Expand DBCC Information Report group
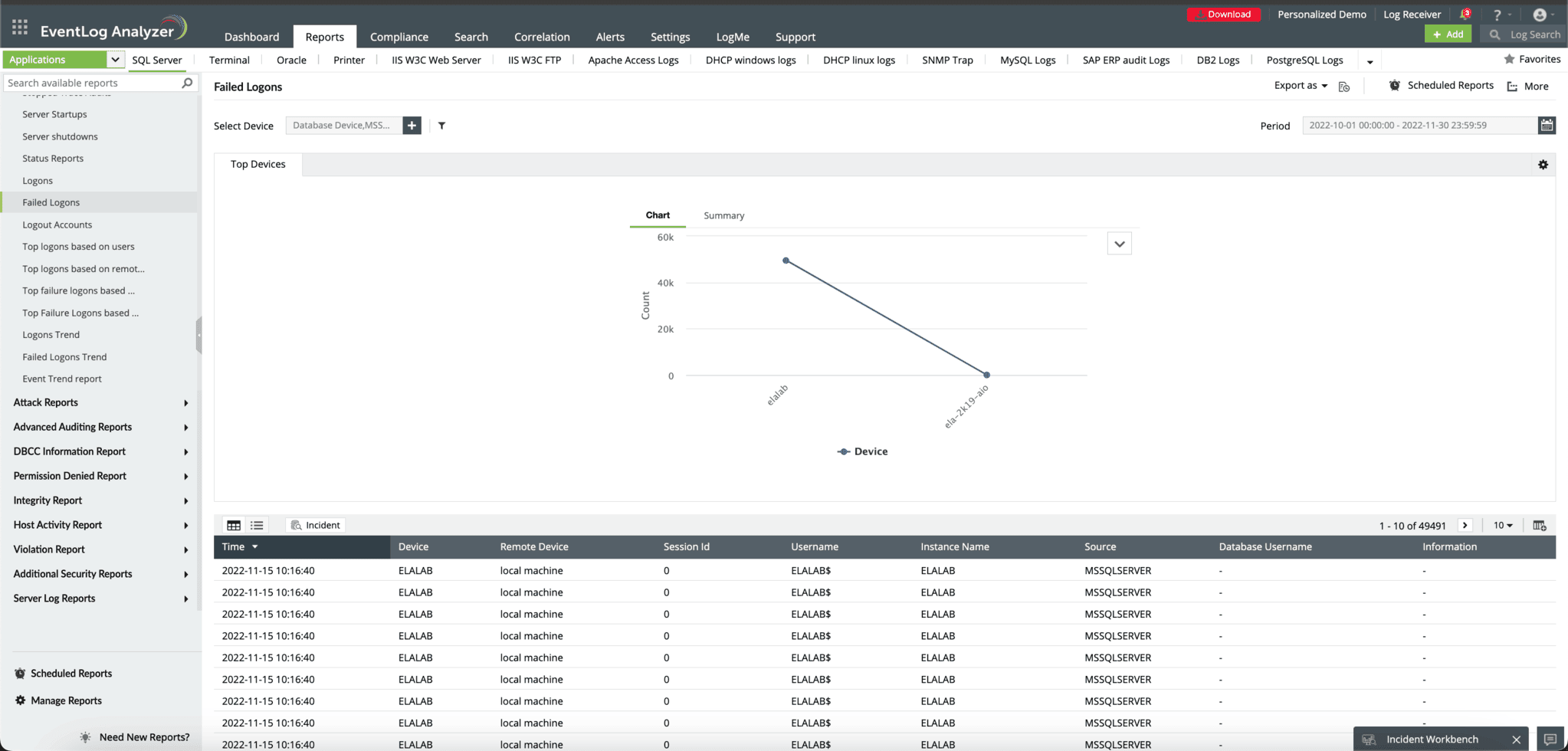 coord(100,451)
